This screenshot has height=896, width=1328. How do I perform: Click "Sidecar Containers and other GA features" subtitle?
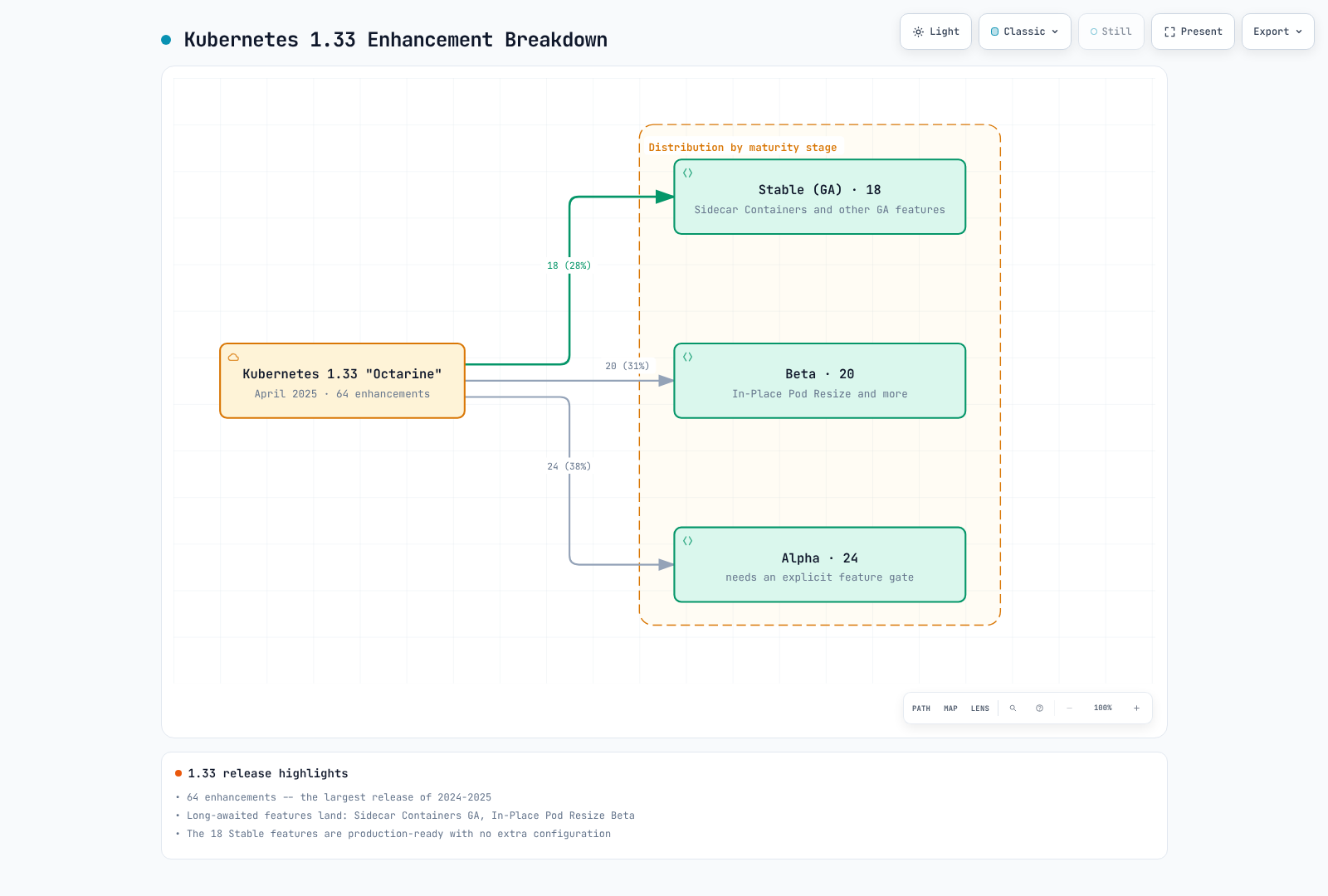[820, 210]
